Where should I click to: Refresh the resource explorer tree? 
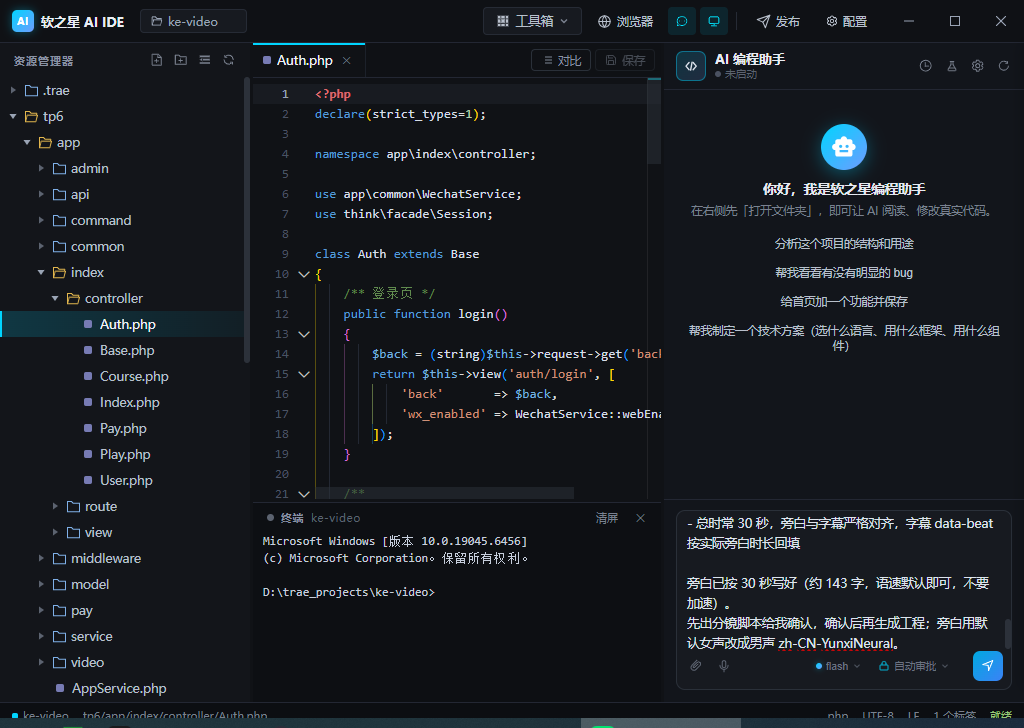click(x=229, y=60)
